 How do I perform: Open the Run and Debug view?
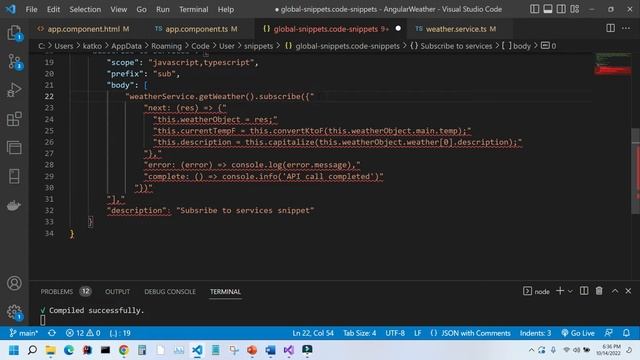[x=14, y=90]
